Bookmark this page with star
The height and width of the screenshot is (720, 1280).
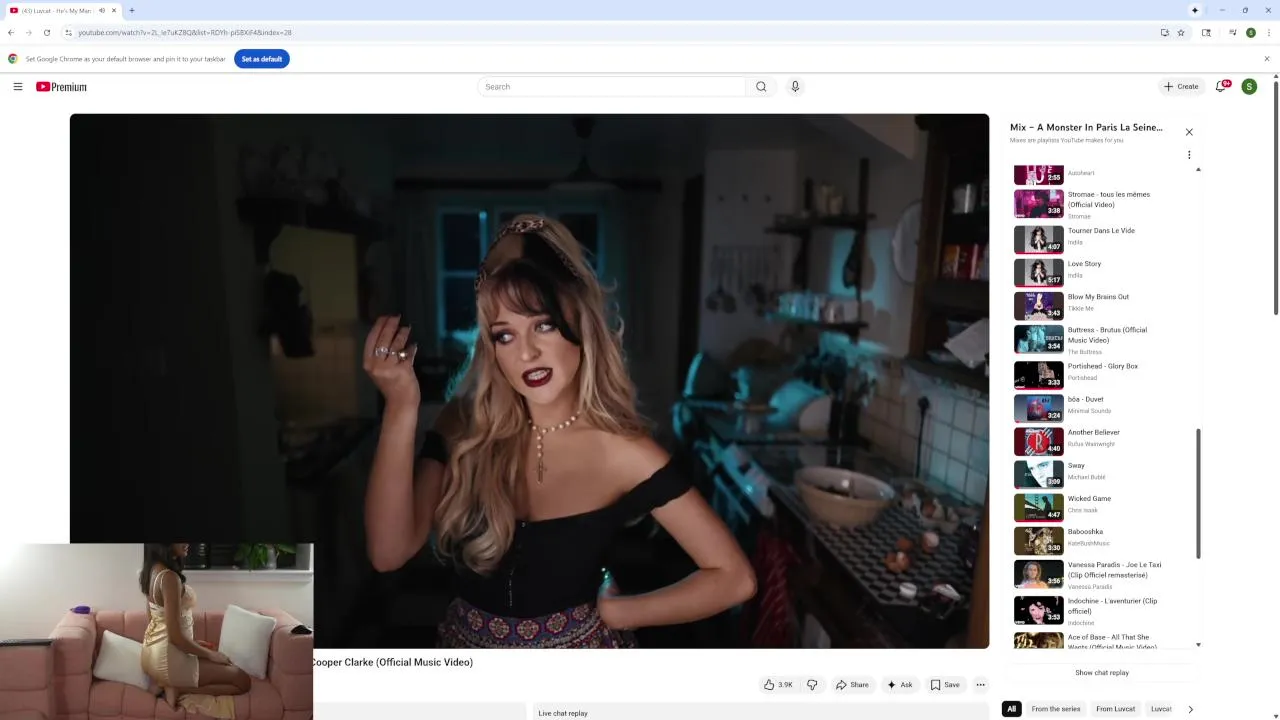point(1181,32)
